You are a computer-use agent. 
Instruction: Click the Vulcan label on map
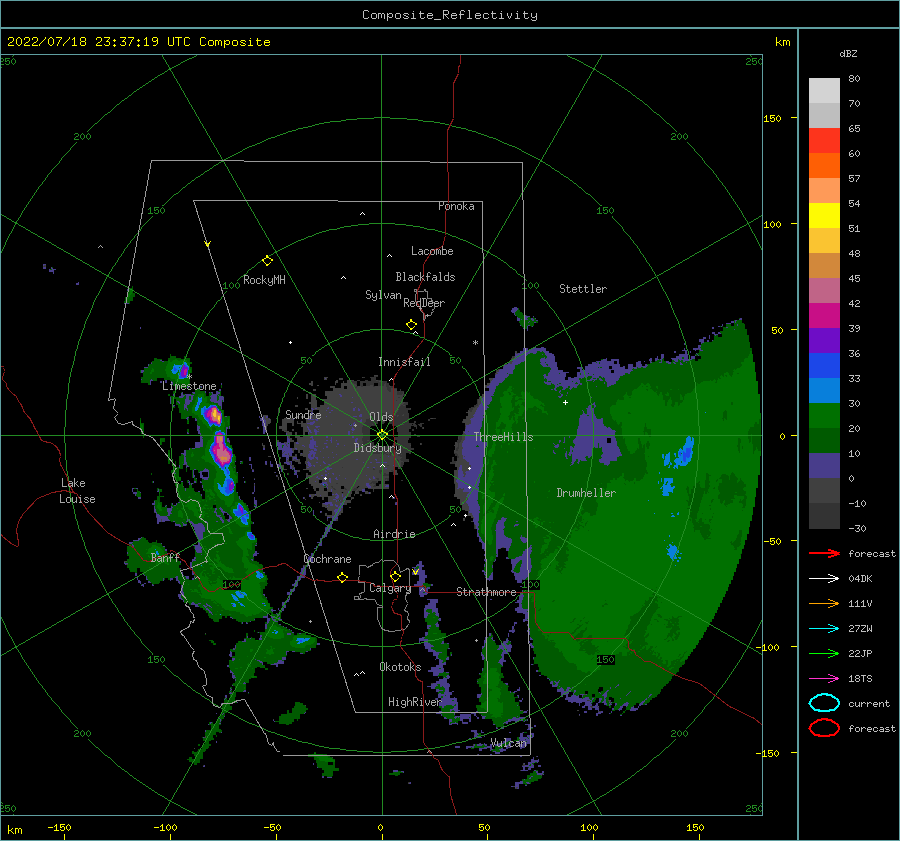click(x=508, y=743)
